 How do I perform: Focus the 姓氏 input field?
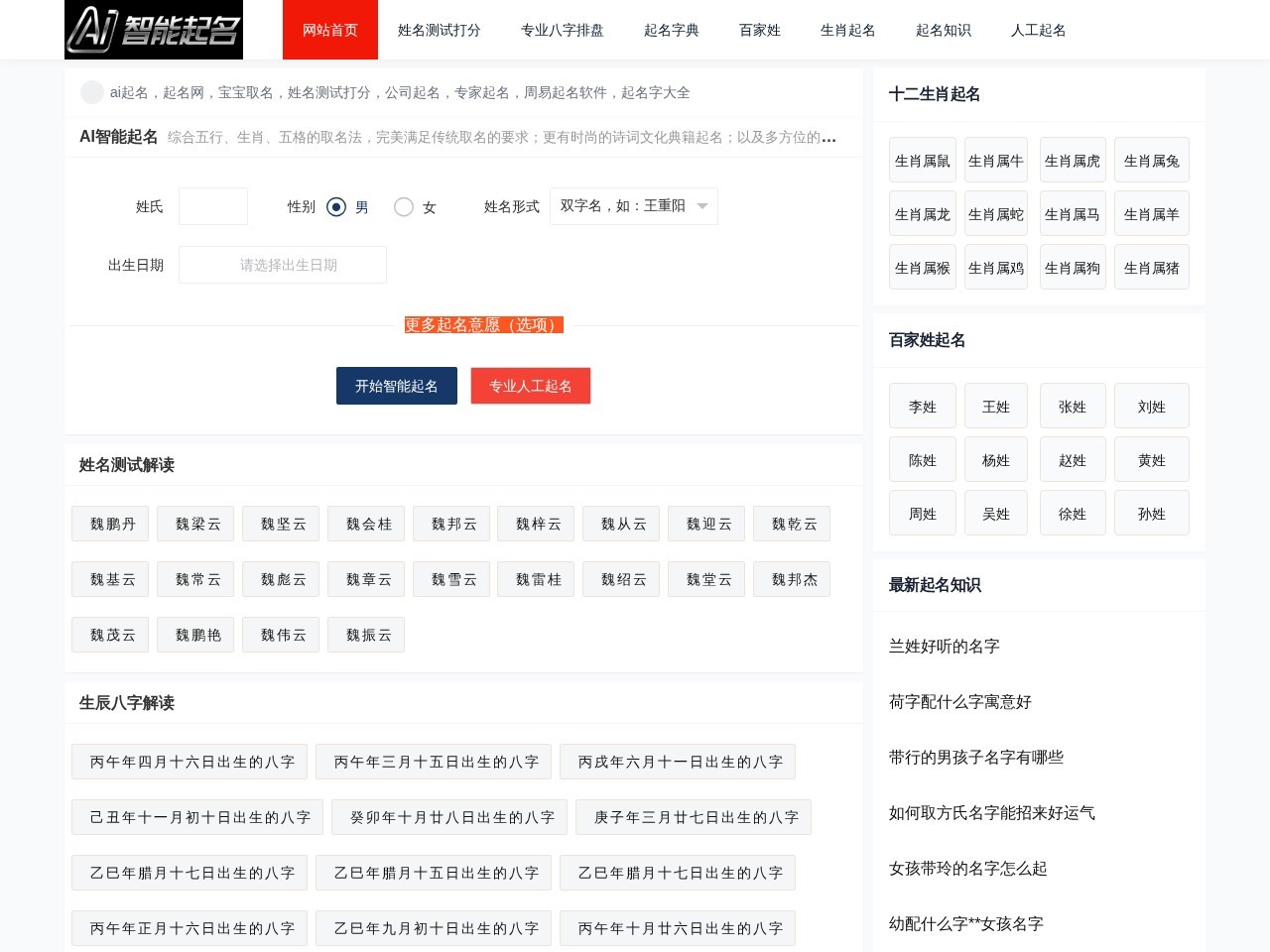point(213,206)
